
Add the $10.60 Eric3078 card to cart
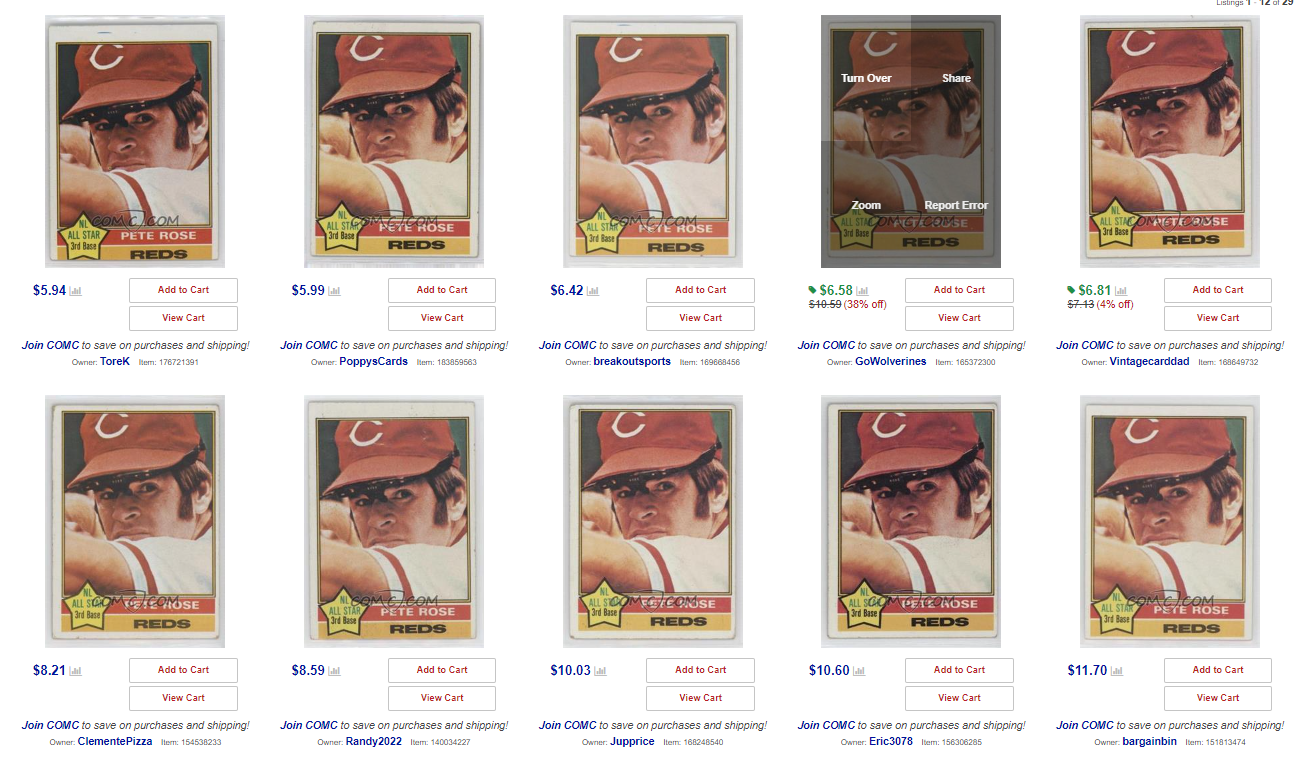click(959, 670)
